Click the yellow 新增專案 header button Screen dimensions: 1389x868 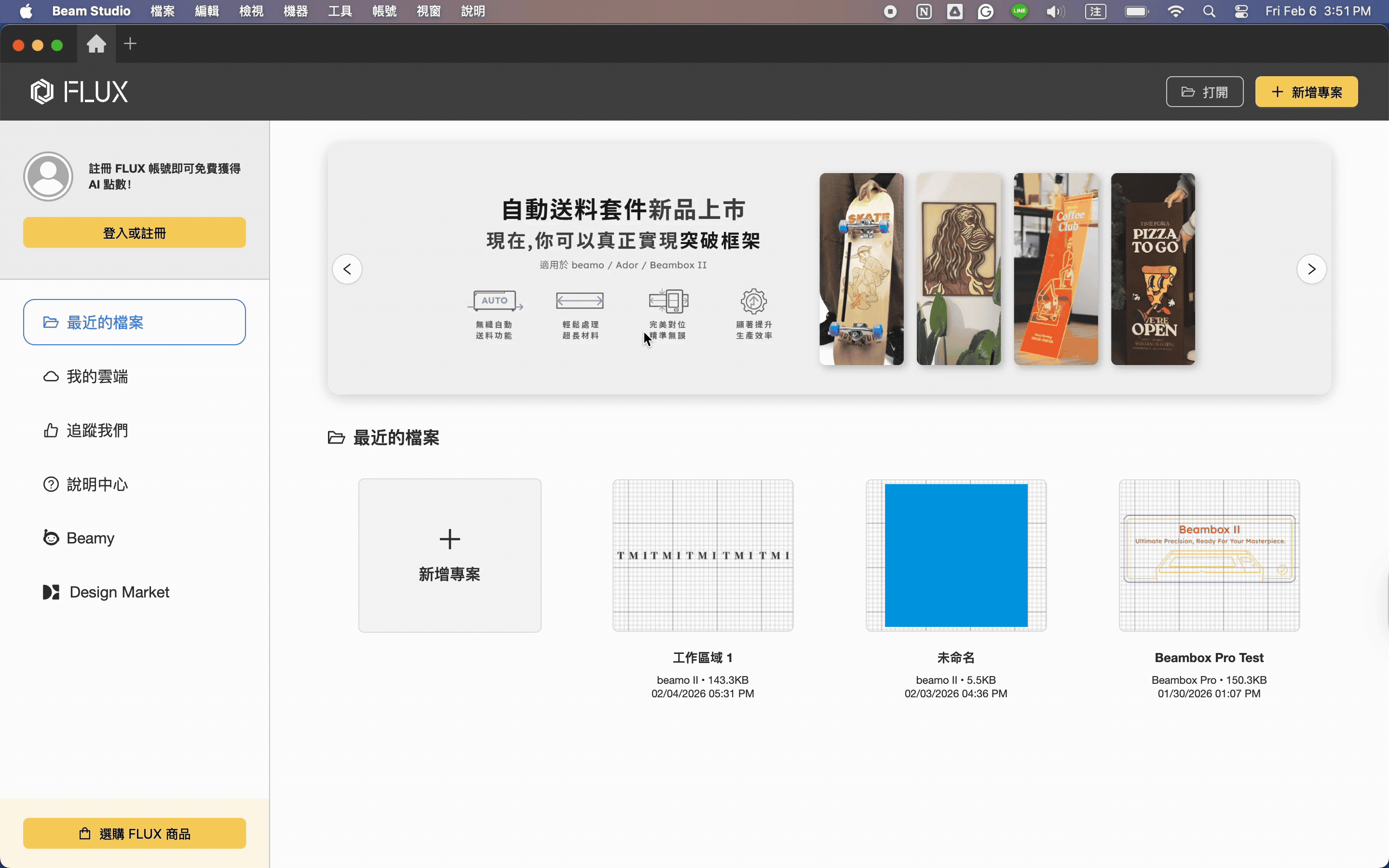point(1307,92)
